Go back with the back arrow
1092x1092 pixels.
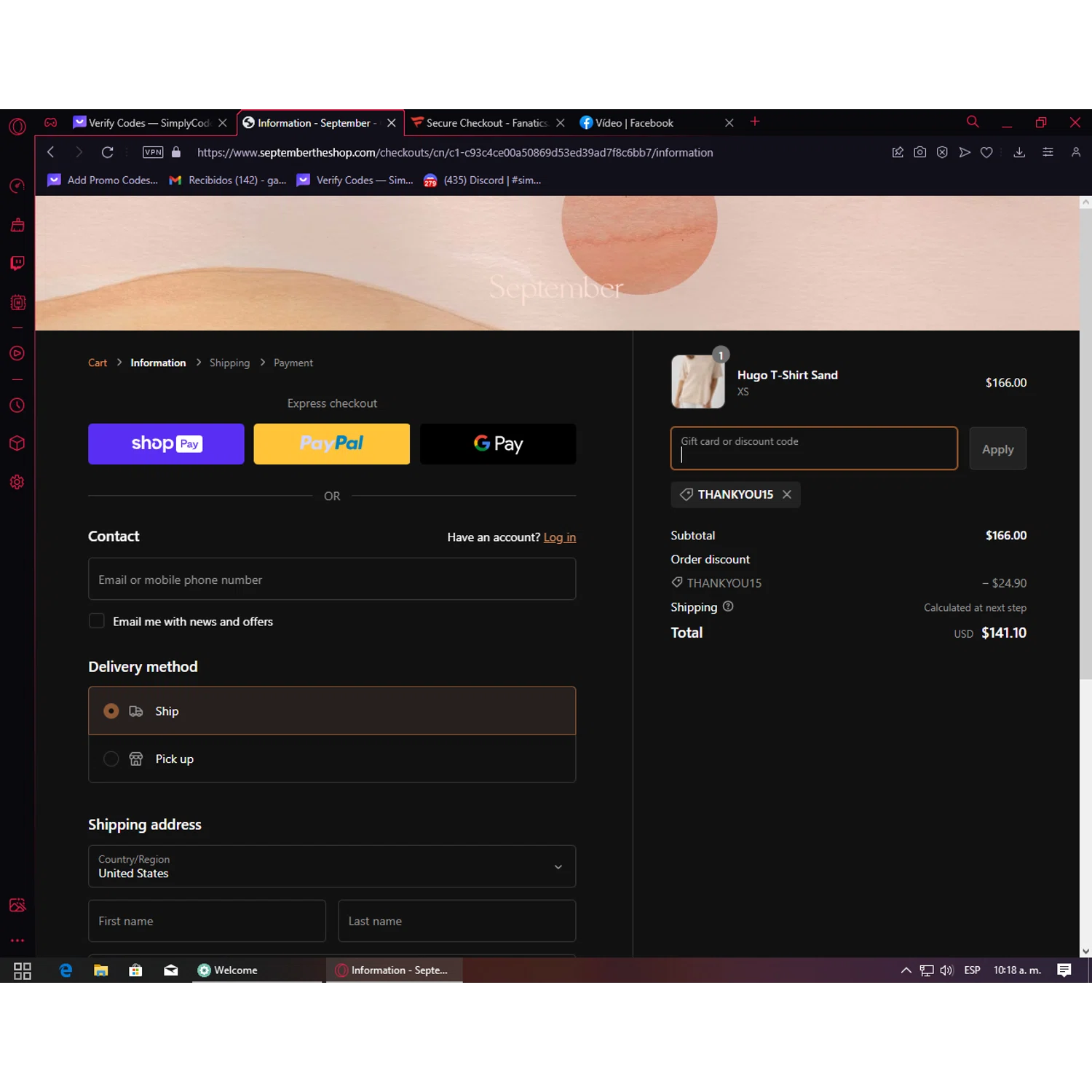pos(50,152)
